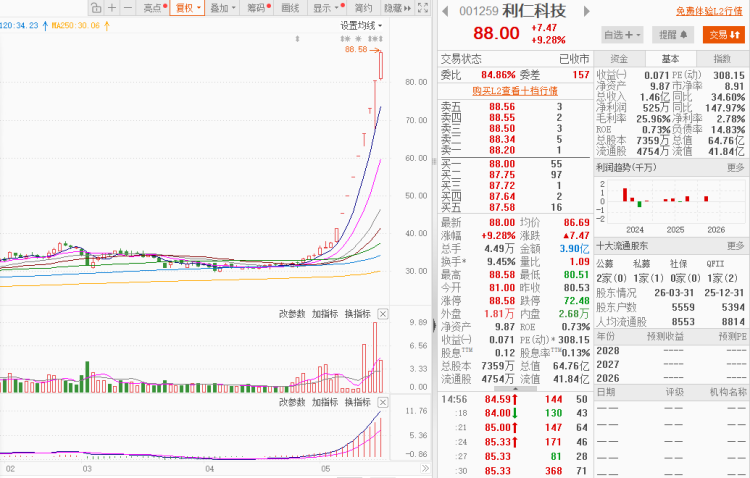
Task: Toggle 亮点 highlights on chart
Action: point(155,8)
